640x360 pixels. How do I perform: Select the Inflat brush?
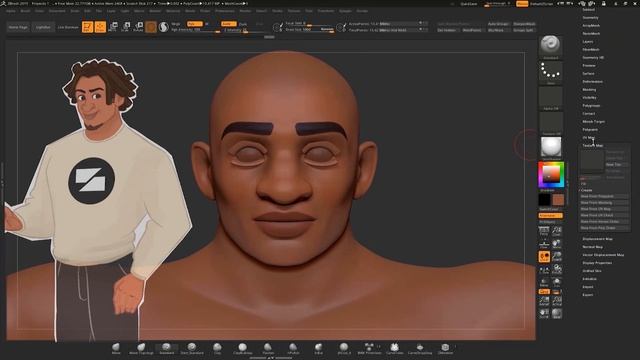click(318, 348)
